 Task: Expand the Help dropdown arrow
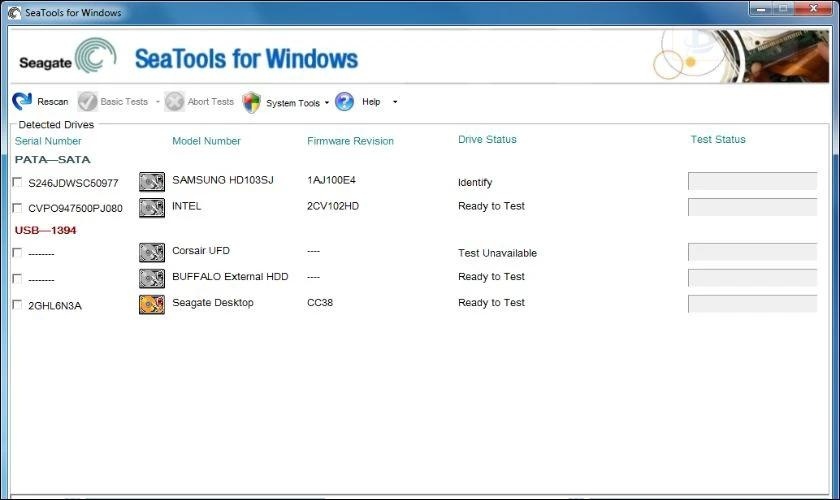pyautogui.click(x=395, y=102)
